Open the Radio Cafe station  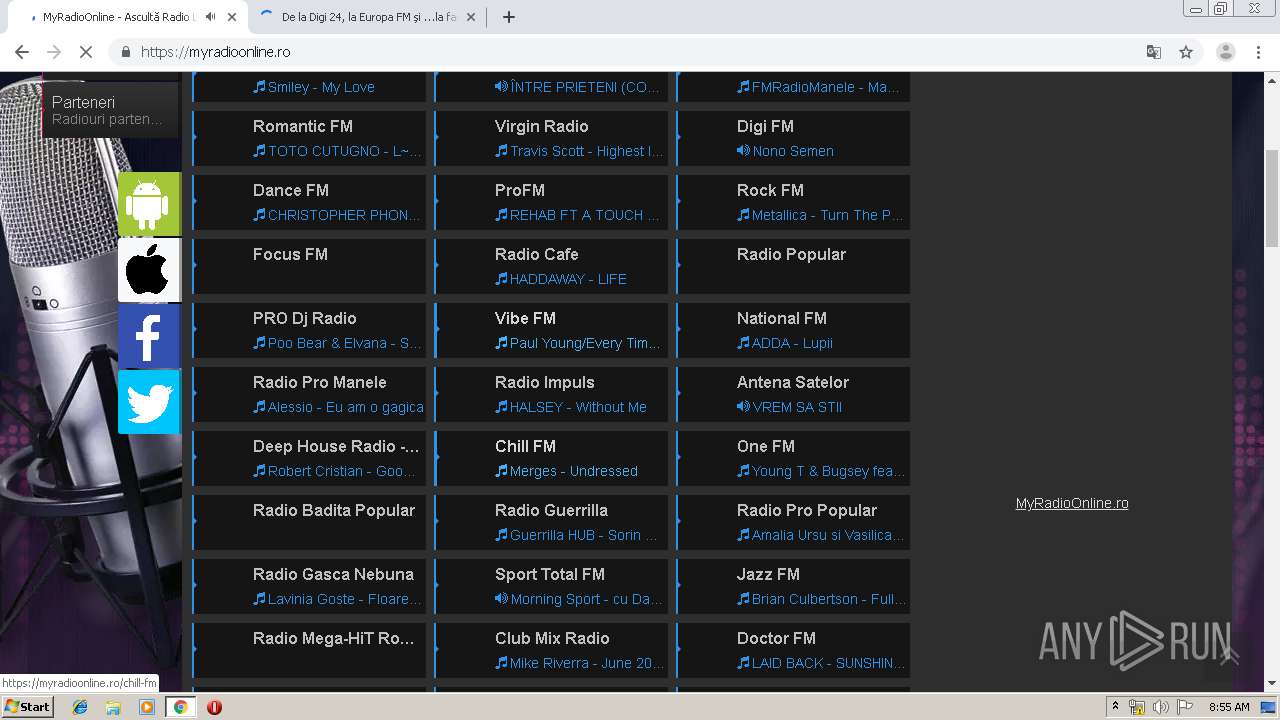click(551, 266)
